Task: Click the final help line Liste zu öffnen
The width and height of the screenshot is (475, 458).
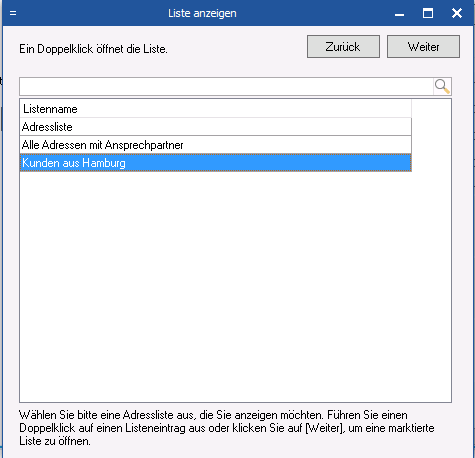Action: tap(55, 441)
